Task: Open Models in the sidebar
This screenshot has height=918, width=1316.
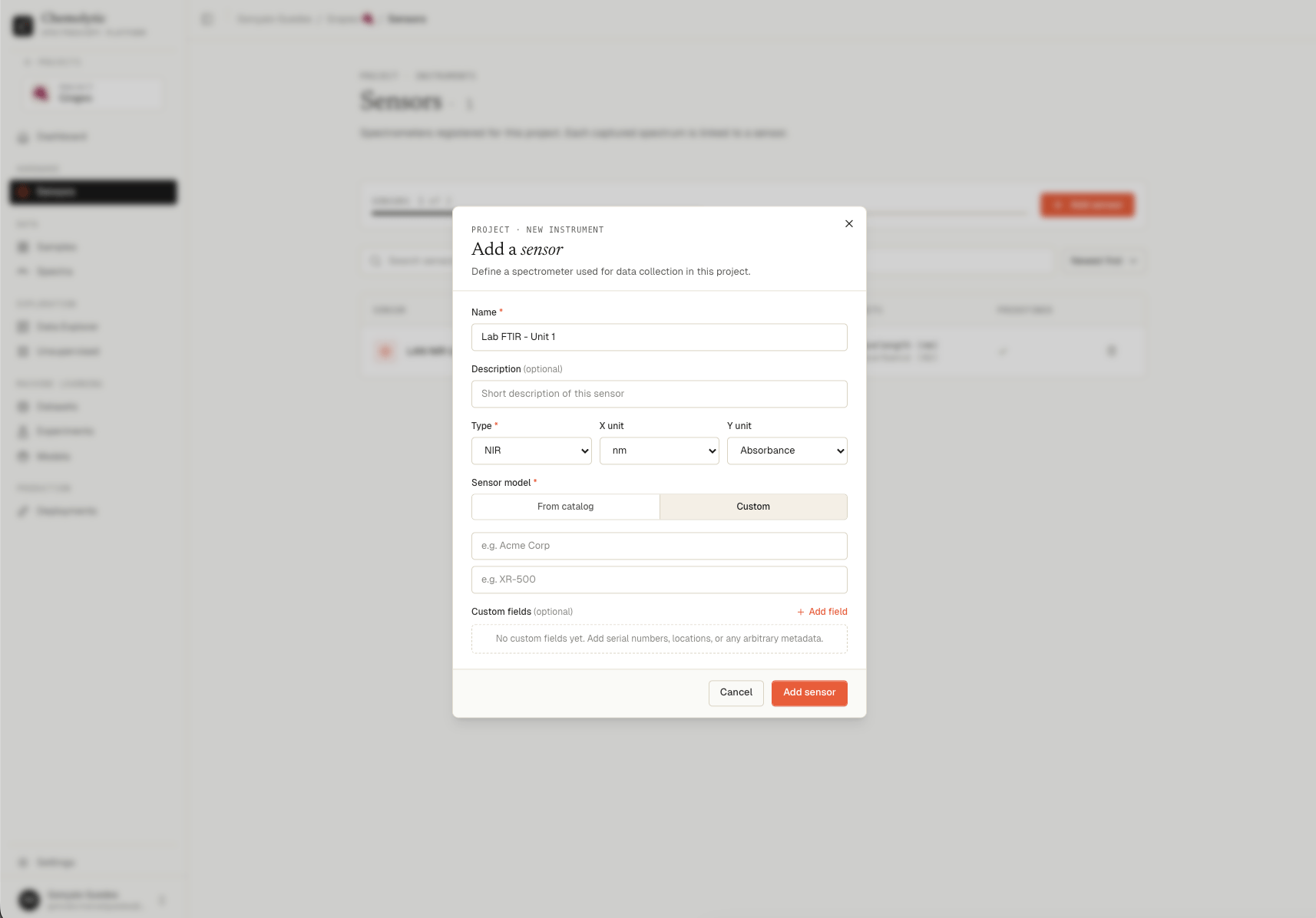Action: 92,457
